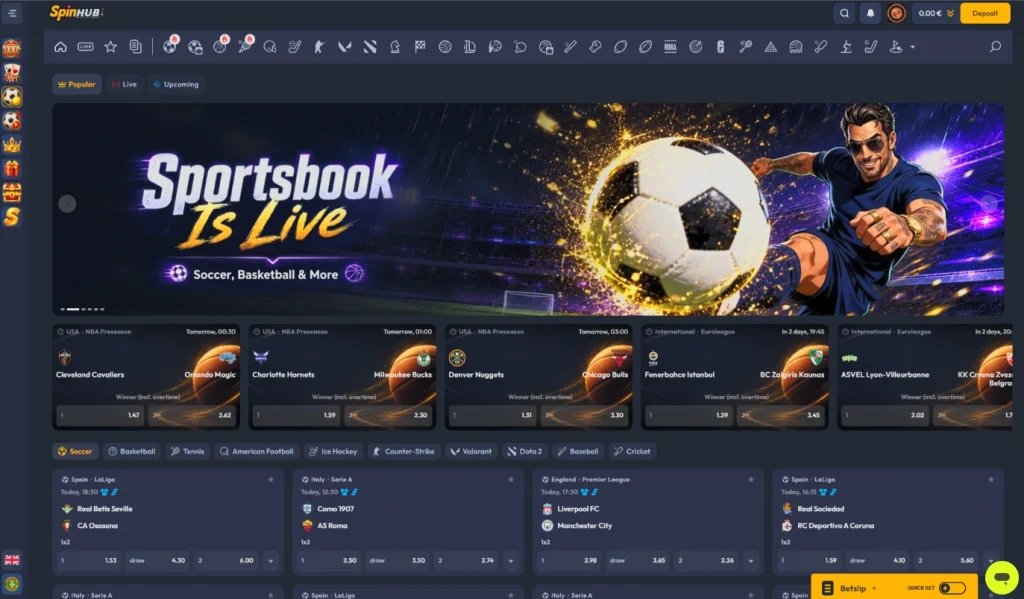Select the soccer sport icon with flame badge

pyautogui.click(x=170, y=46)
